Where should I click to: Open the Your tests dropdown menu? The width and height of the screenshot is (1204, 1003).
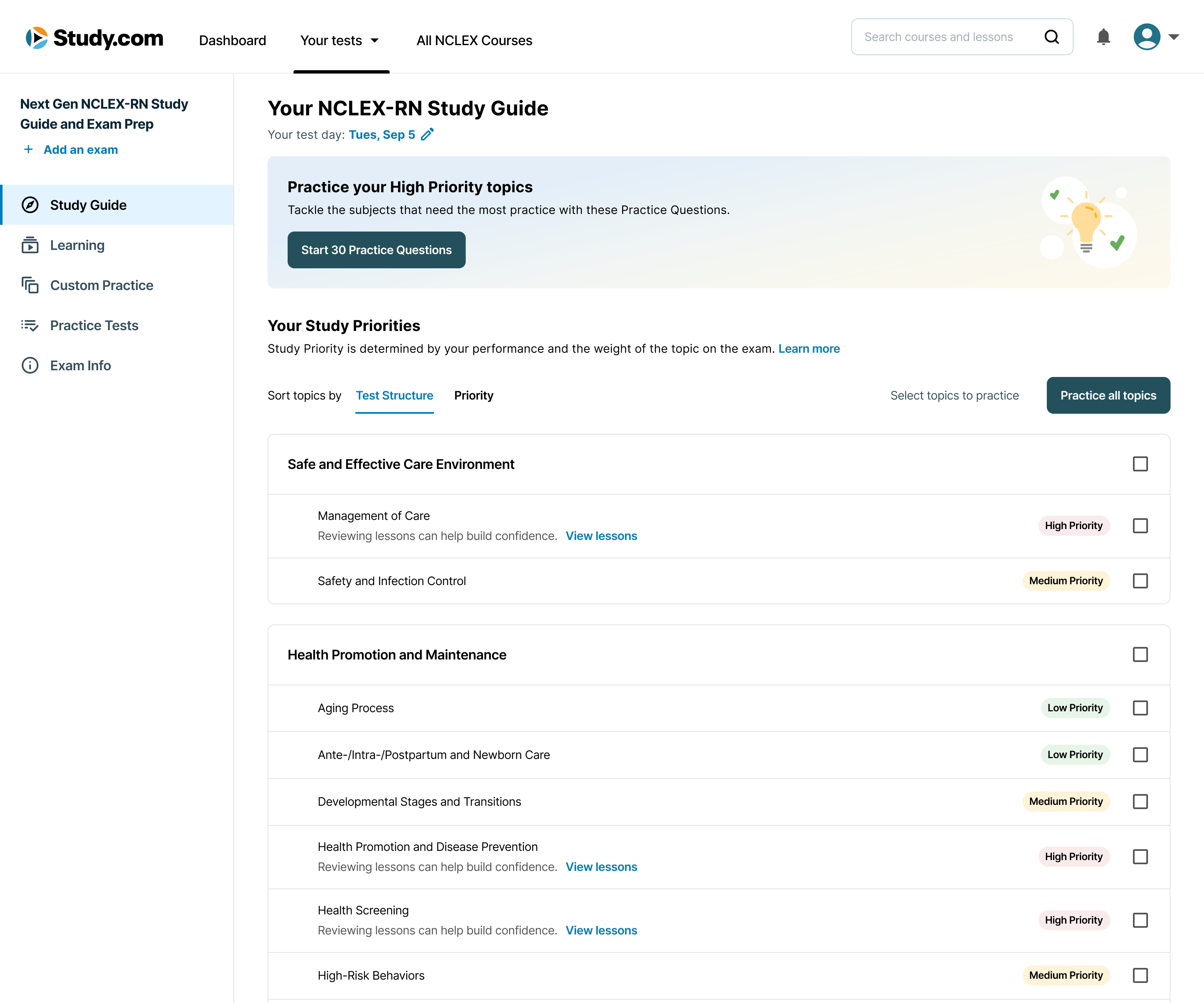pyautogui.click(x=340, y=40)
